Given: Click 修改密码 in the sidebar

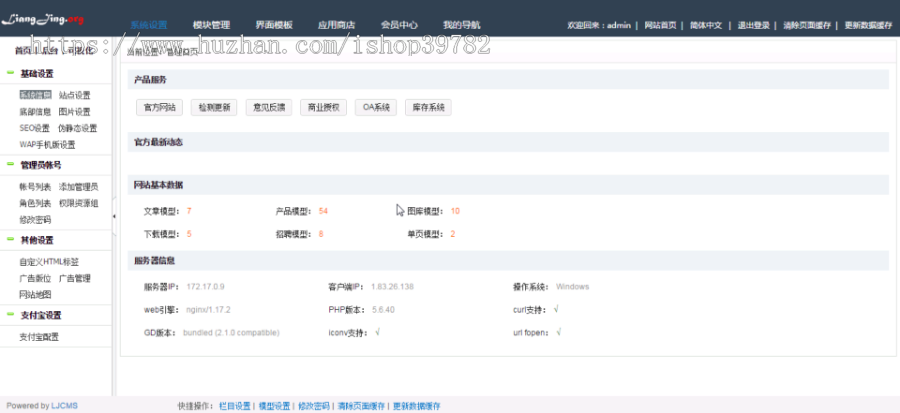Looking at the screenshot, I should (x=35, y=220).
